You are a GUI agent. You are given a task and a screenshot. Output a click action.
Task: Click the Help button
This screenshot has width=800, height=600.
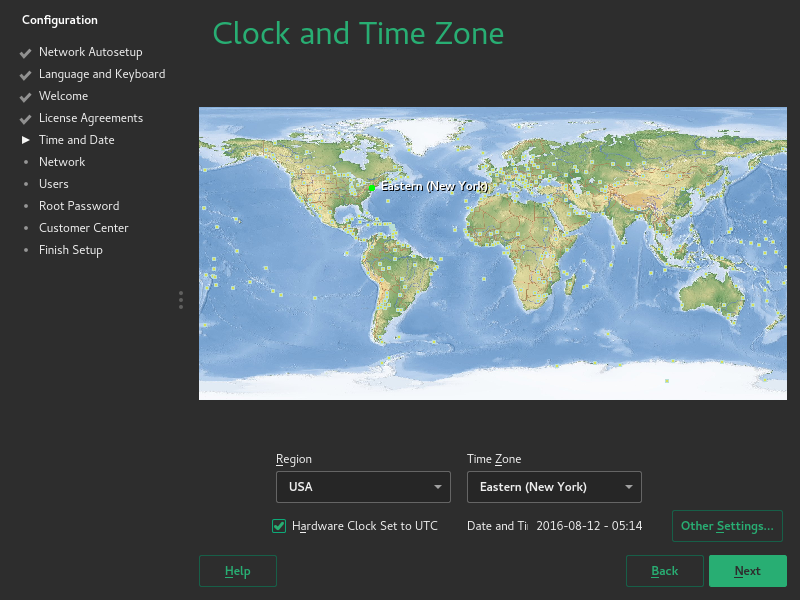(237, 570)
